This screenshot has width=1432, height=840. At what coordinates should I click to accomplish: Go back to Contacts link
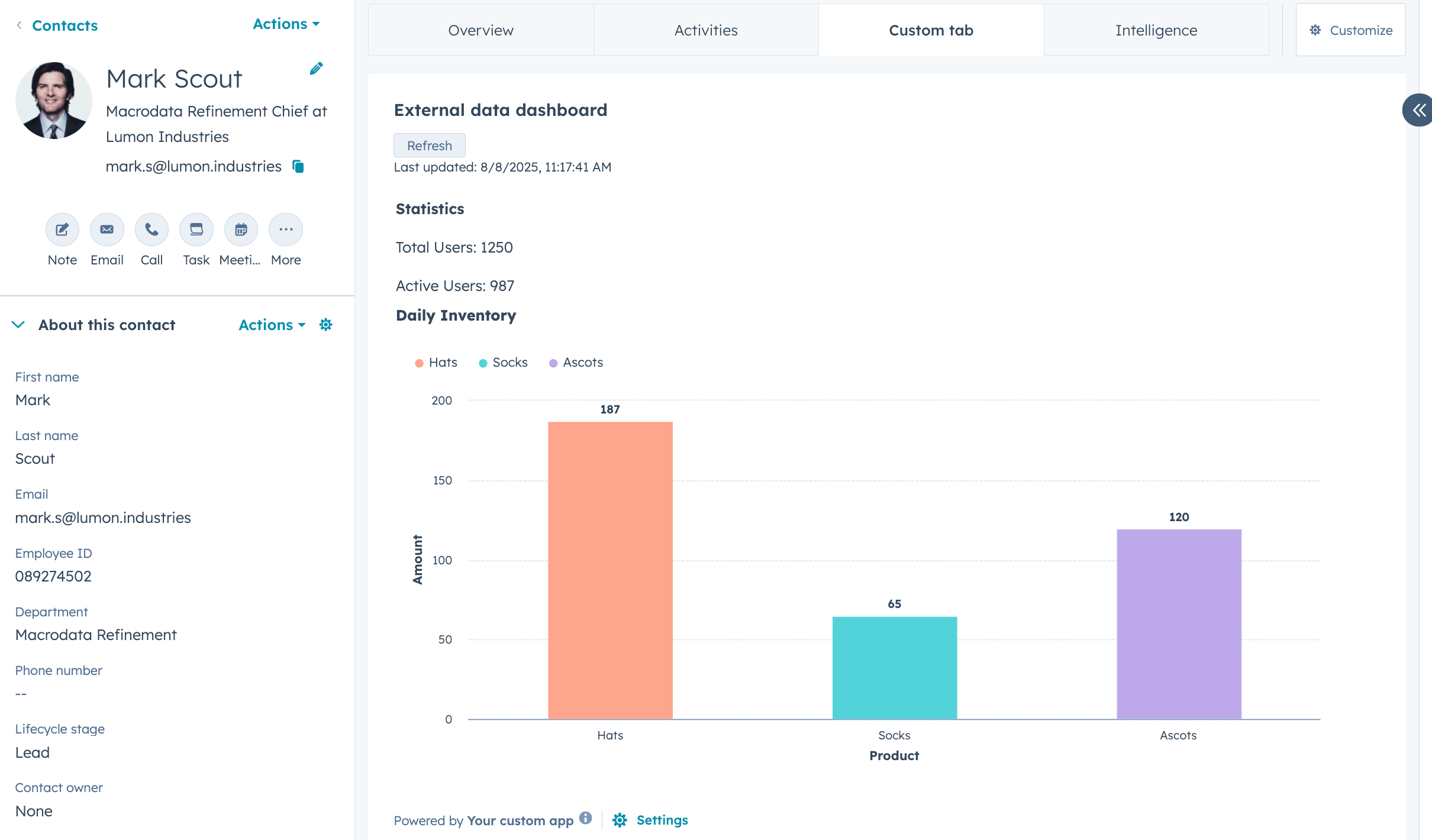point(64,25)
